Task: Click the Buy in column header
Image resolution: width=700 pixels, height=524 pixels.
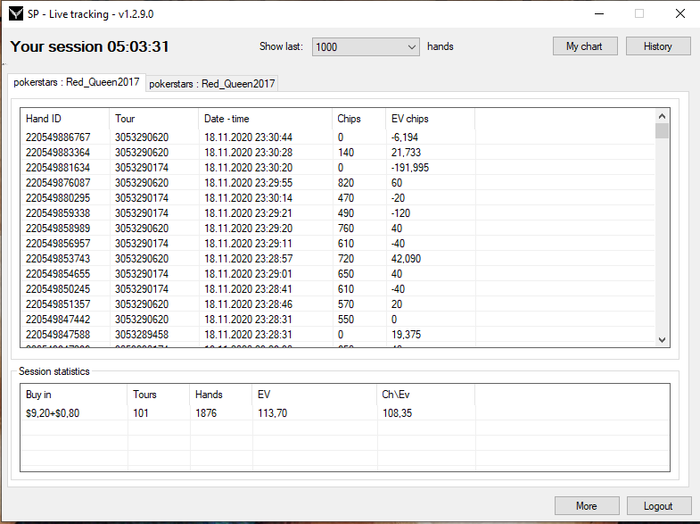Action: (74, 395)
